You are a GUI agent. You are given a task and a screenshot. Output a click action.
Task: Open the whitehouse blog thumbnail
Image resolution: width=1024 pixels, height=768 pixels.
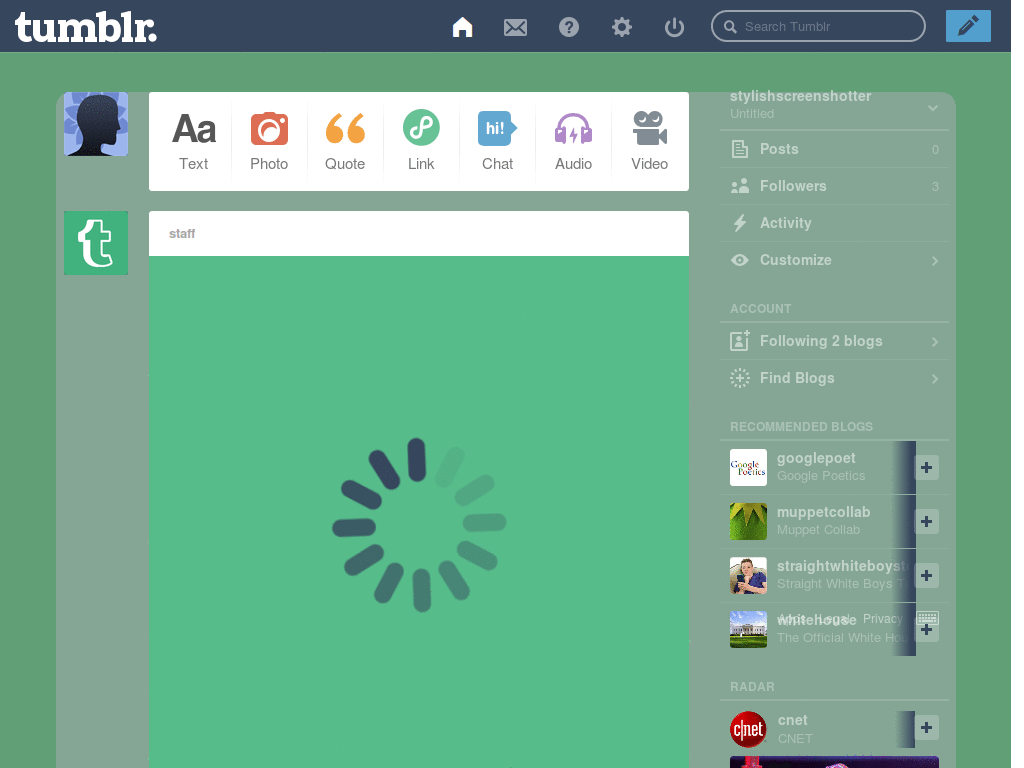748,630
